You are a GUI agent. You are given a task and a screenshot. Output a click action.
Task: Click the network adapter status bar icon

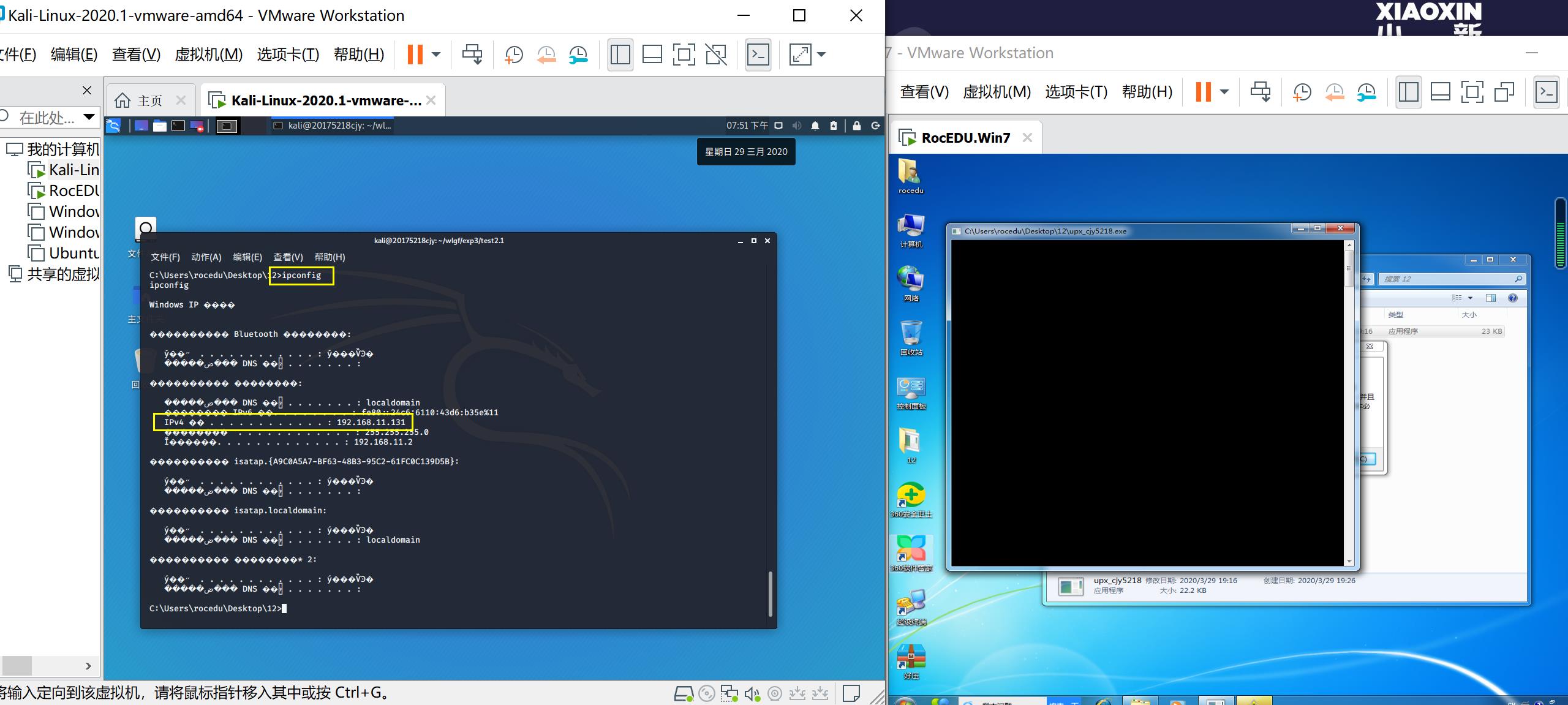pyautogui.click(x=729, y=694)
